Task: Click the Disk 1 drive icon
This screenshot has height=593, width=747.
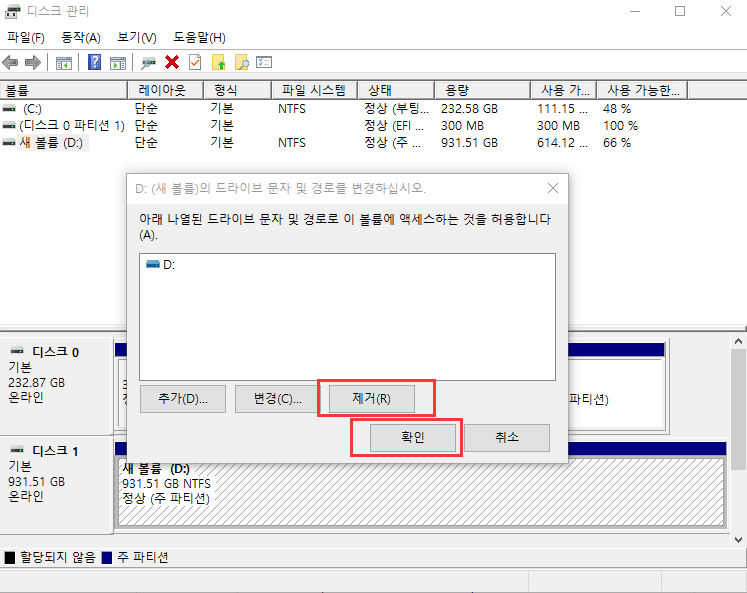Action: tap(17, 450)
